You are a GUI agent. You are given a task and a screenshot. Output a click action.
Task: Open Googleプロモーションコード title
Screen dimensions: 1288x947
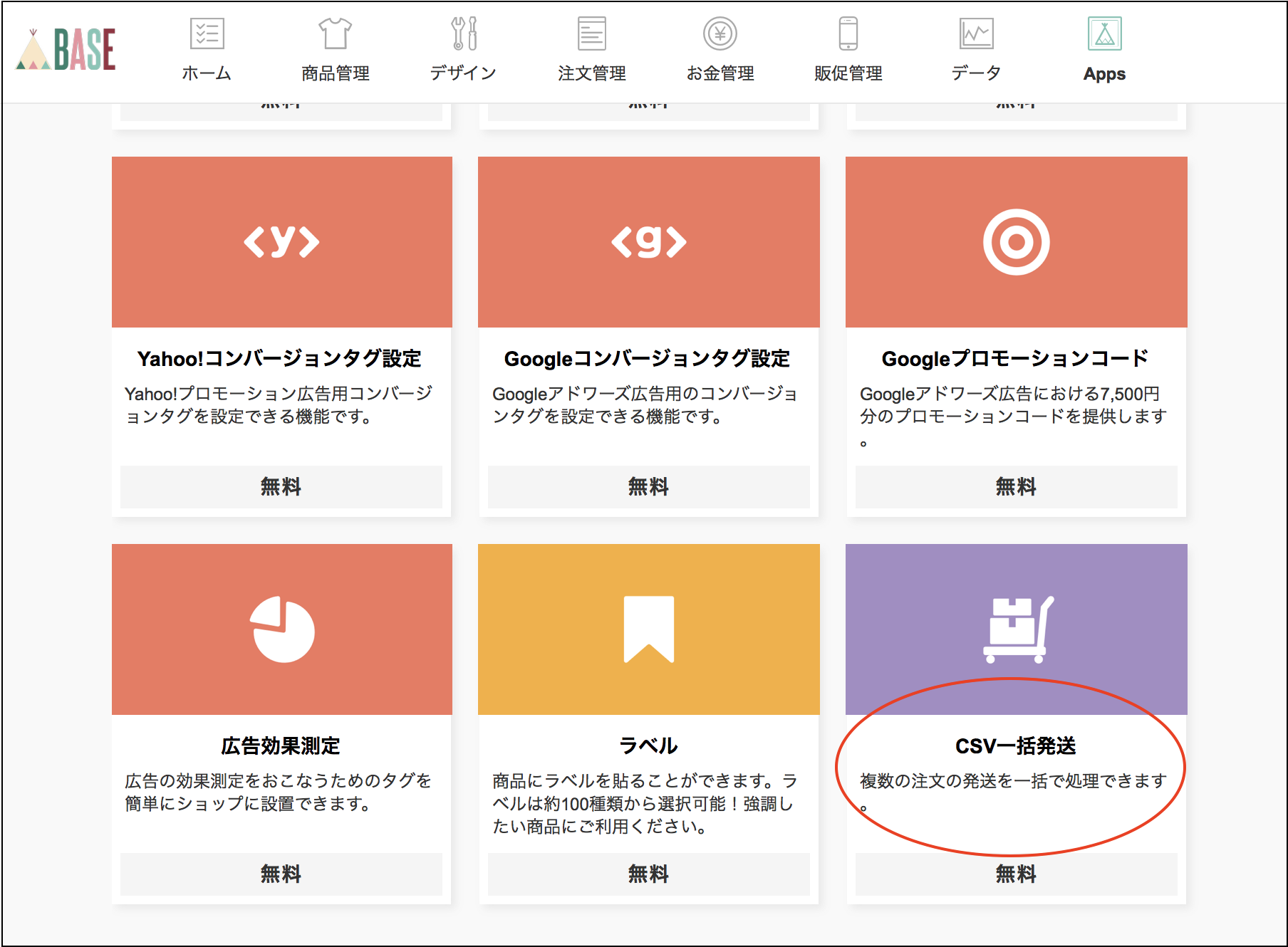coord(1015,358)
